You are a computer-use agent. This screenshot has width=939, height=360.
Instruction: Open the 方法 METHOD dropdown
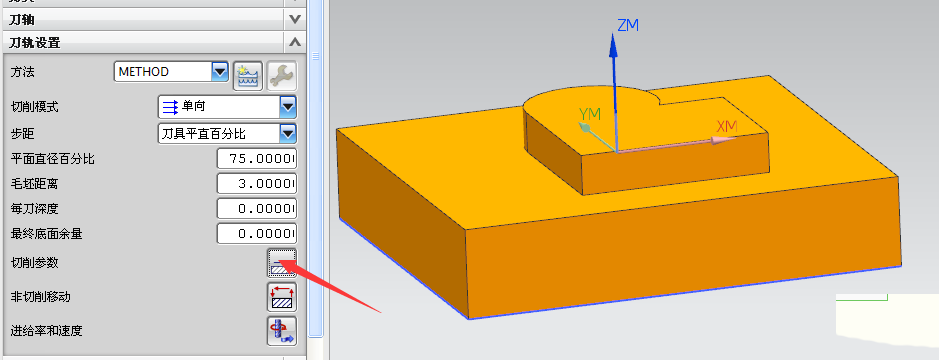[x=171, y=72]
